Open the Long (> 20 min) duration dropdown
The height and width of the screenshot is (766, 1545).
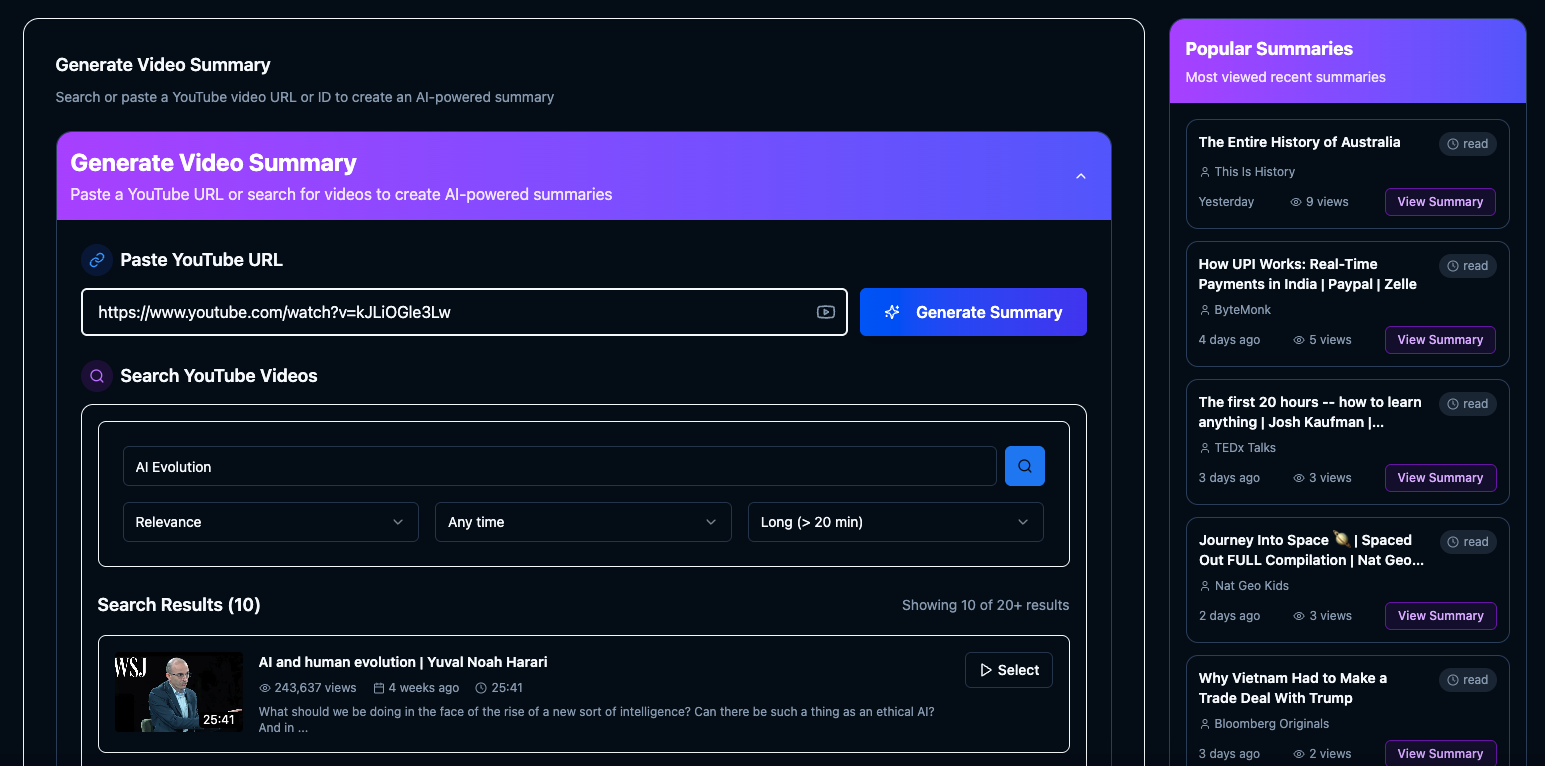896,522
